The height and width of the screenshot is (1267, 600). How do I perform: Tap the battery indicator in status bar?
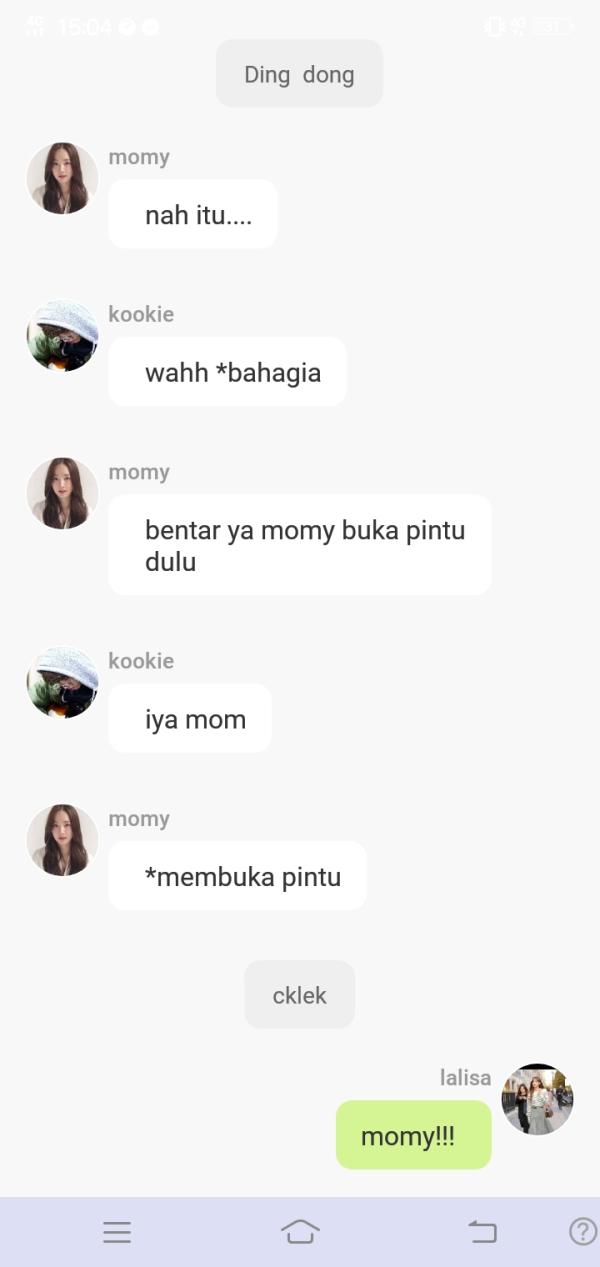click(553, 27)
